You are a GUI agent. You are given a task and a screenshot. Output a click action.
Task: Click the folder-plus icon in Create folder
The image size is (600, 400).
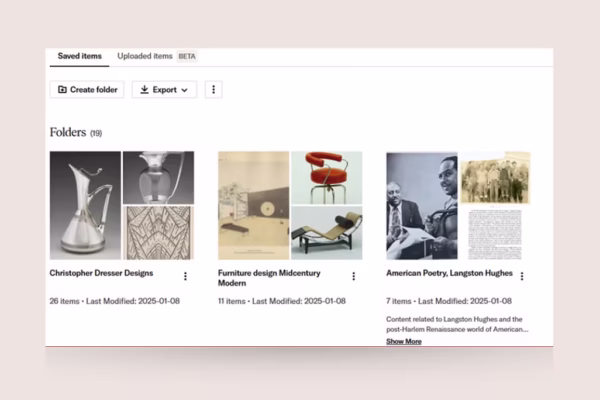pos(62,90)
